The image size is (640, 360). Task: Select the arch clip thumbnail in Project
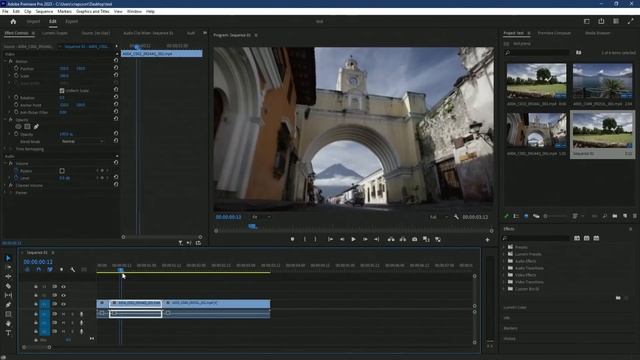(536, 130)
